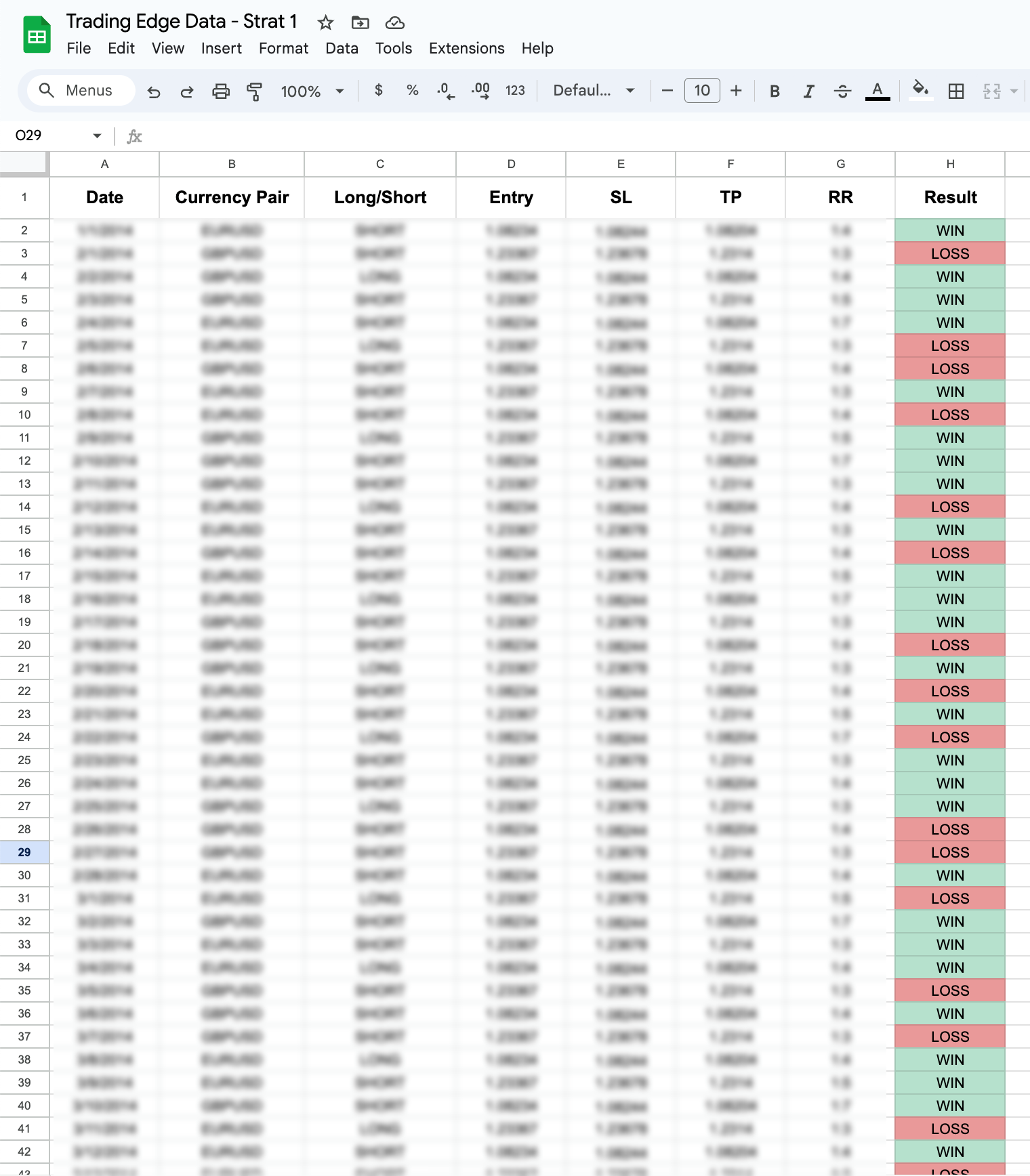Viewport: 1030px width, 1176px height.
Task: Select the LOSS cell in row 29
Action: [950, 852]
